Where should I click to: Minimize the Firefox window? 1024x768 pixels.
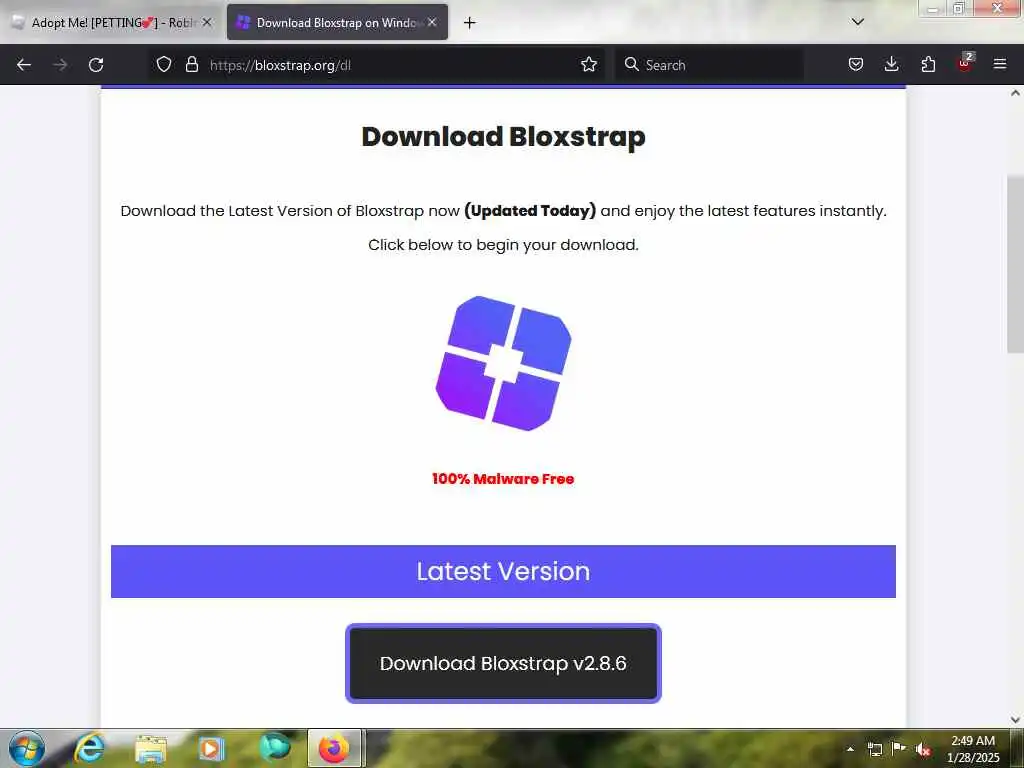pyautogui.click(x=933, y=8)
